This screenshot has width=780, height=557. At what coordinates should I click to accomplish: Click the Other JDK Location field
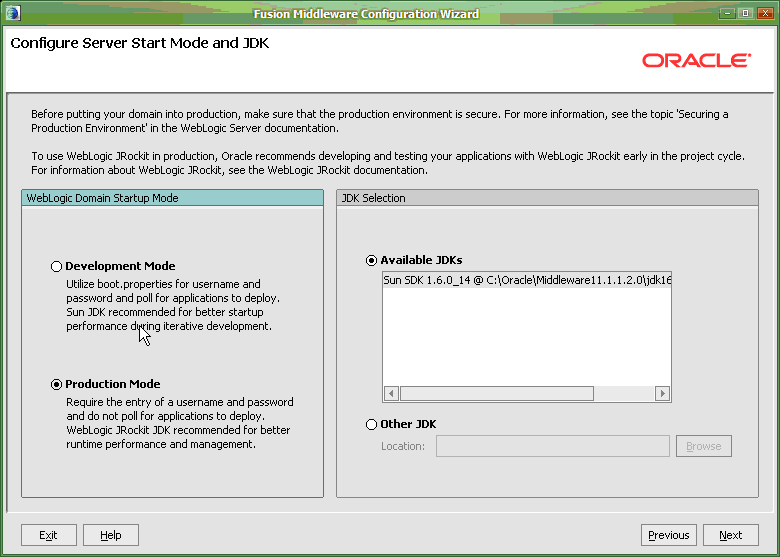pos(553,446)
